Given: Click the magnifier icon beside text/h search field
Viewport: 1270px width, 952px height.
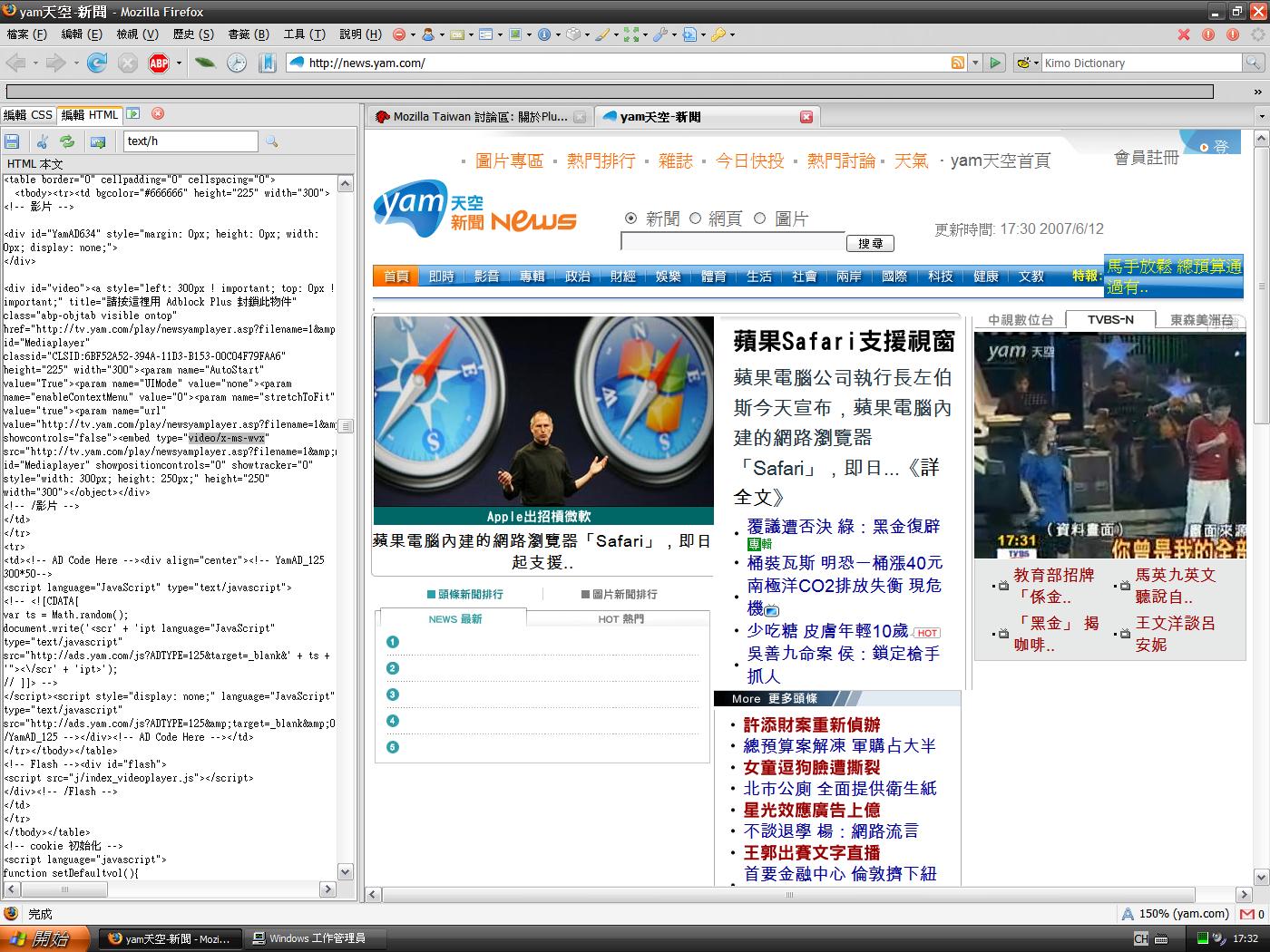Looking at the screenshot, I should (271, 141).
